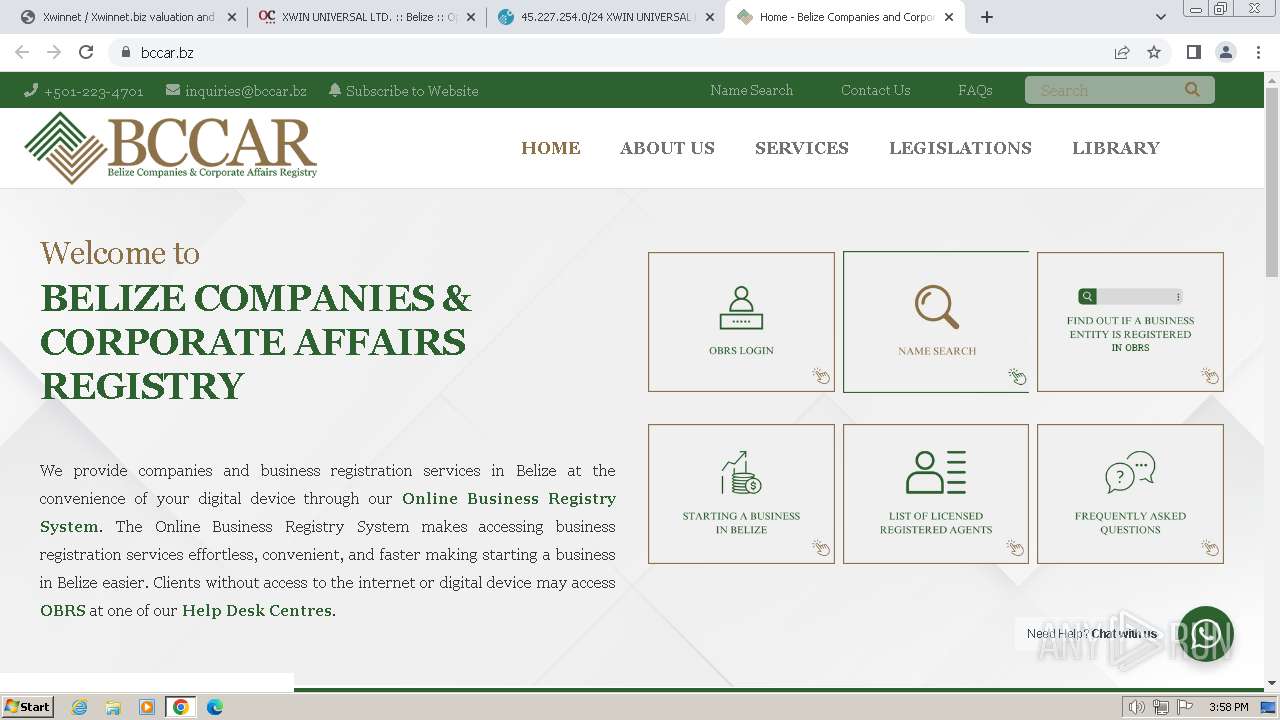Image resolution: width=1280 pixels, height=720 pixels.
Task: Open Help Desk Centres link
Action: 257,610
